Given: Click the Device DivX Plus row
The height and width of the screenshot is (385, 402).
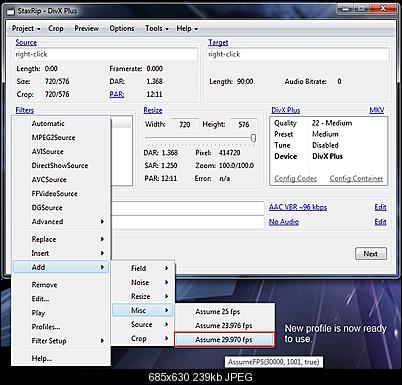Looking at the screenshot, I should click(329, 156).
